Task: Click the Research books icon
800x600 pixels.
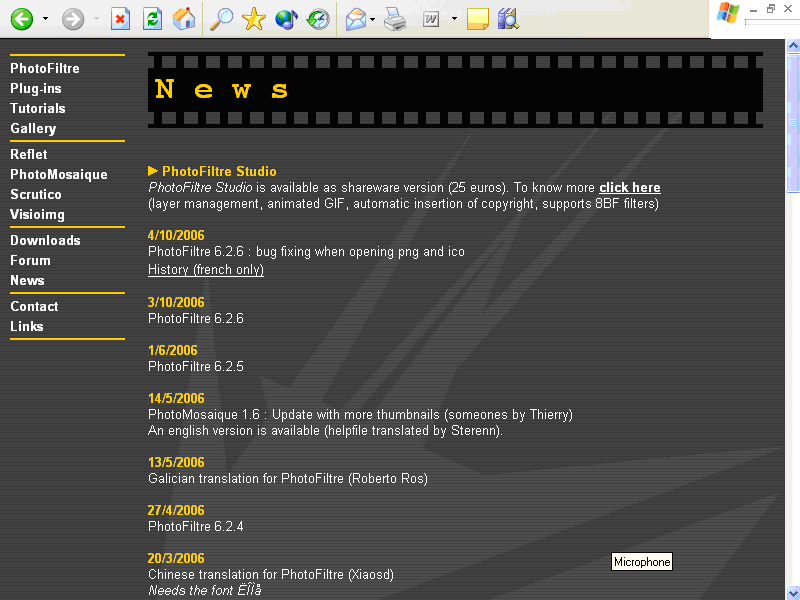Action: click(x=508, y=19)
